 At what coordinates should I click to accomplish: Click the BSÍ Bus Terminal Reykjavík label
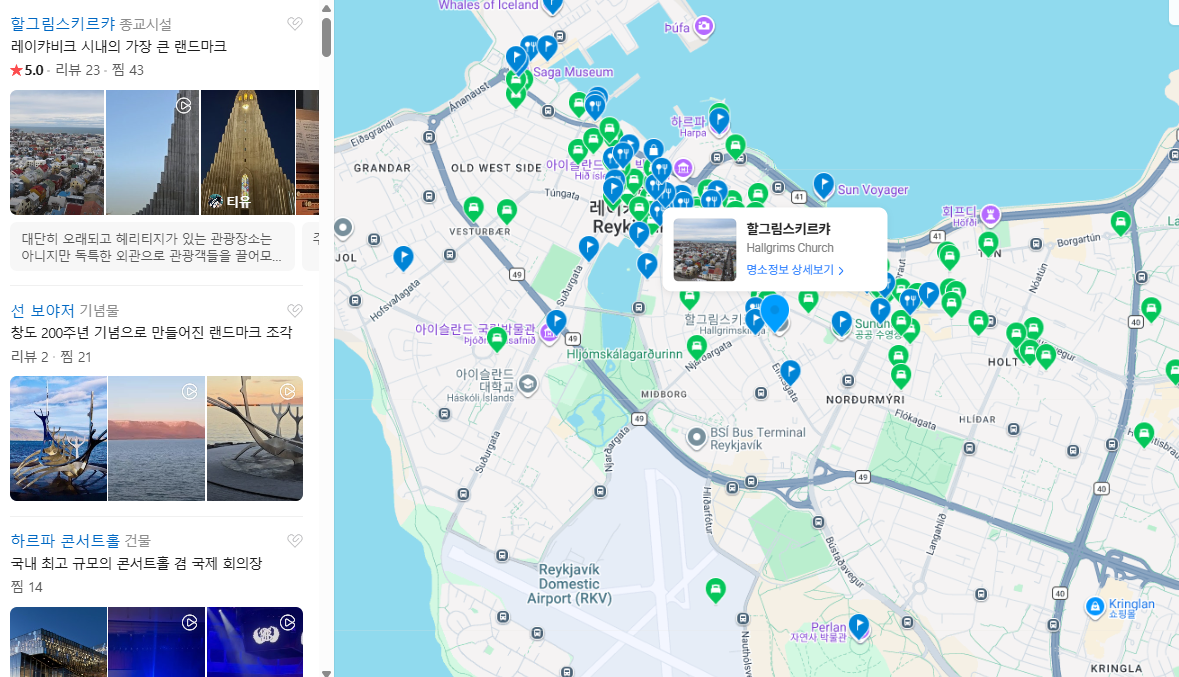[758, 439]
